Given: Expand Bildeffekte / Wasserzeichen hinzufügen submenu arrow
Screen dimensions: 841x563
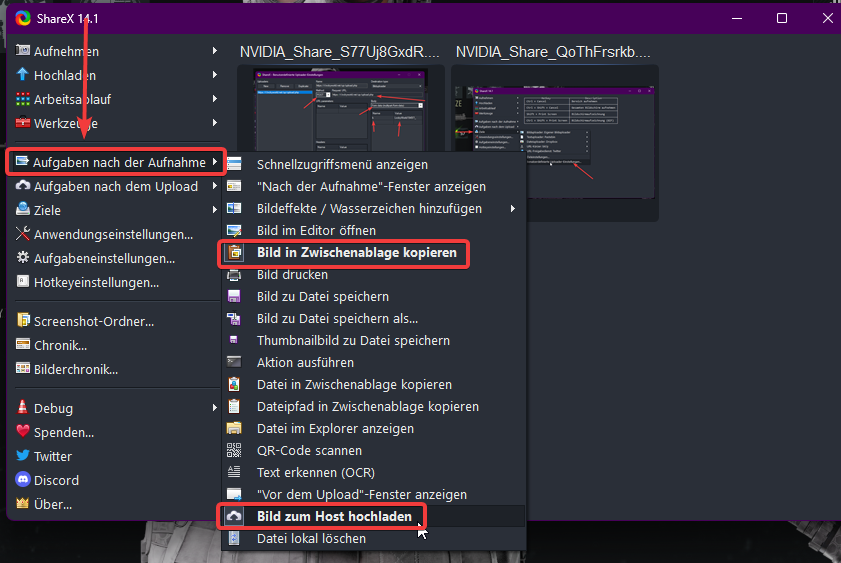Looking at the screenshot, I should coord(513,209).
